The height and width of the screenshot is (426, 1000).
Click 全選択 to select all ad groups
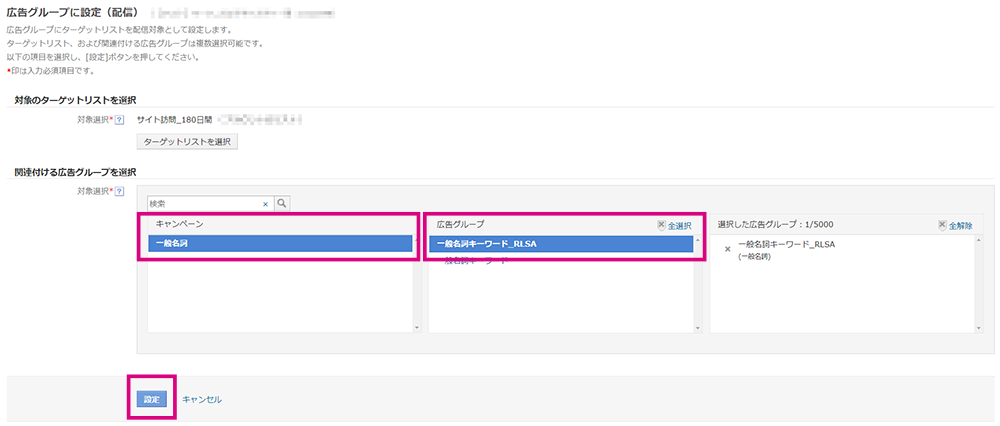pos(679,226)
